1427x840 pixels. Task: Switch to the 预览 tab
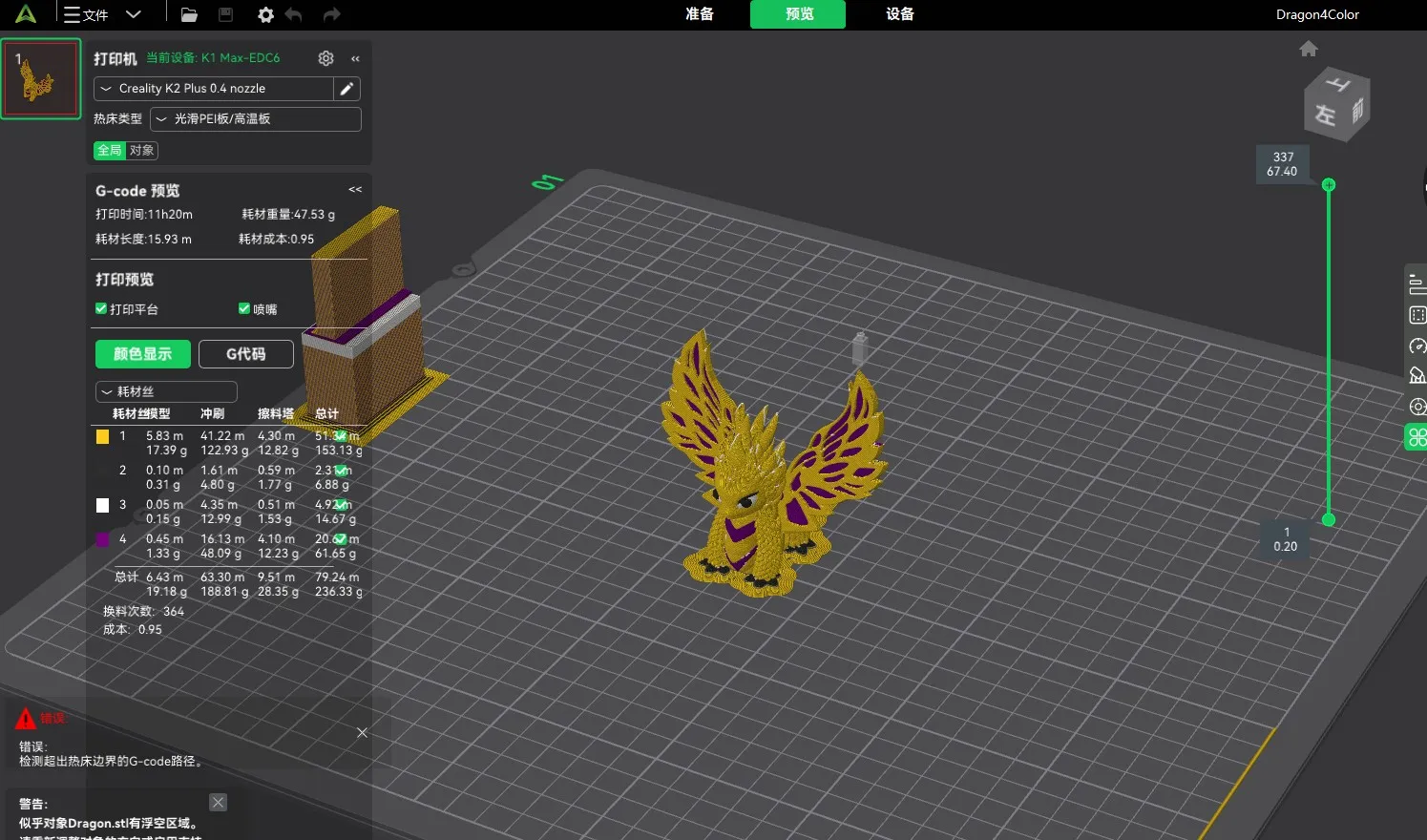tap(798, 14)
